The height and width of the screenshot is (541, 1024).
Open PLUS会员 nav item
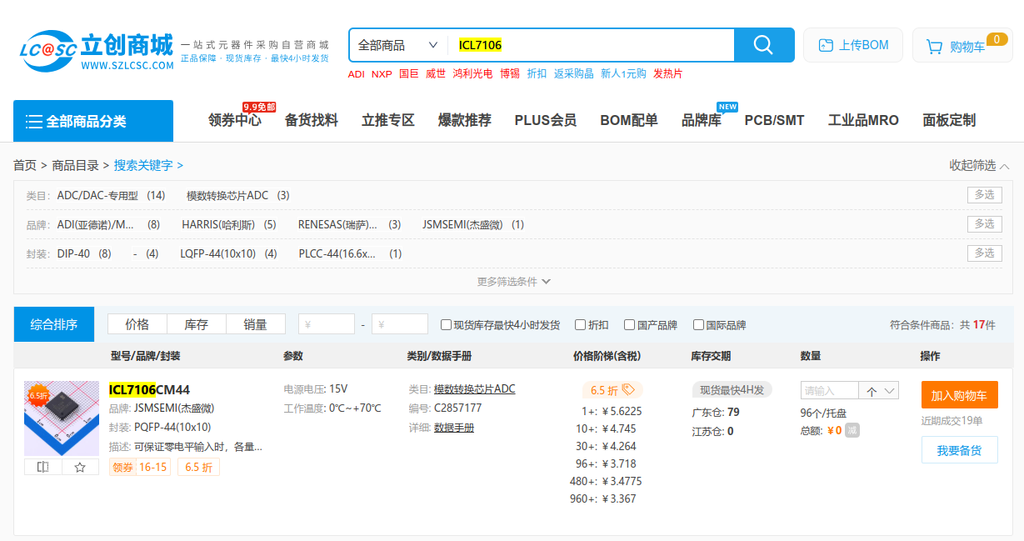(x=545, y=120)
